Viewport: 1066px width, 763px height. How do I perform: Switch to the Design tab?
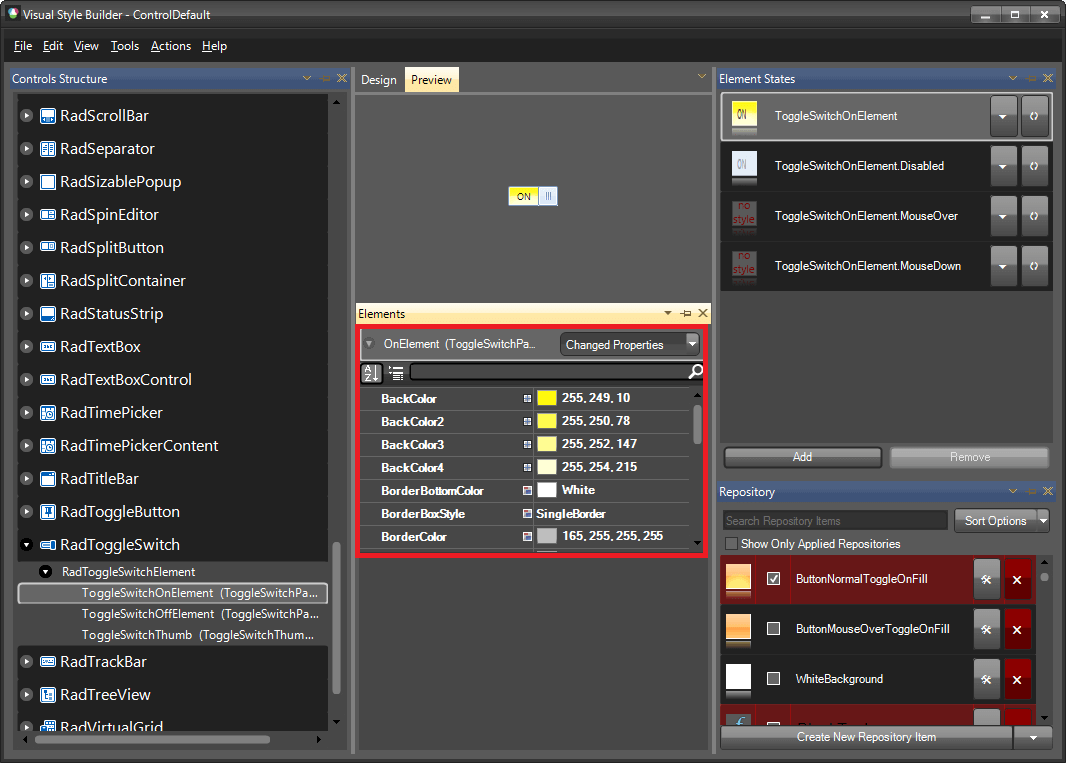pyautogui.click(x=379, y=78)
